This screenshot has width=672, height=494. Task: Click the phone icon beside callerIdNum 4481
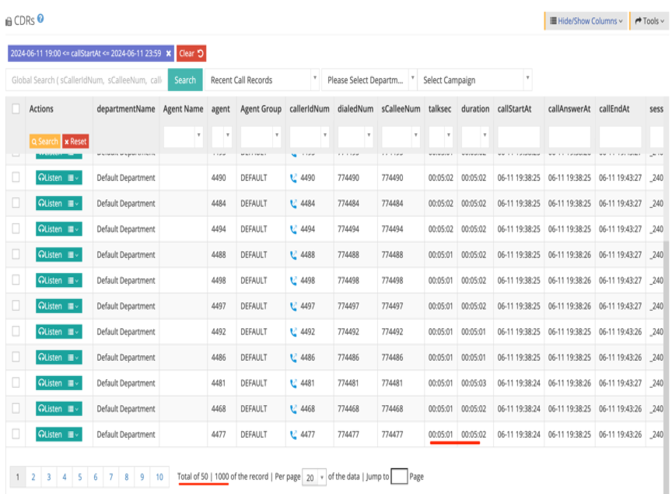tap(294, 383)
